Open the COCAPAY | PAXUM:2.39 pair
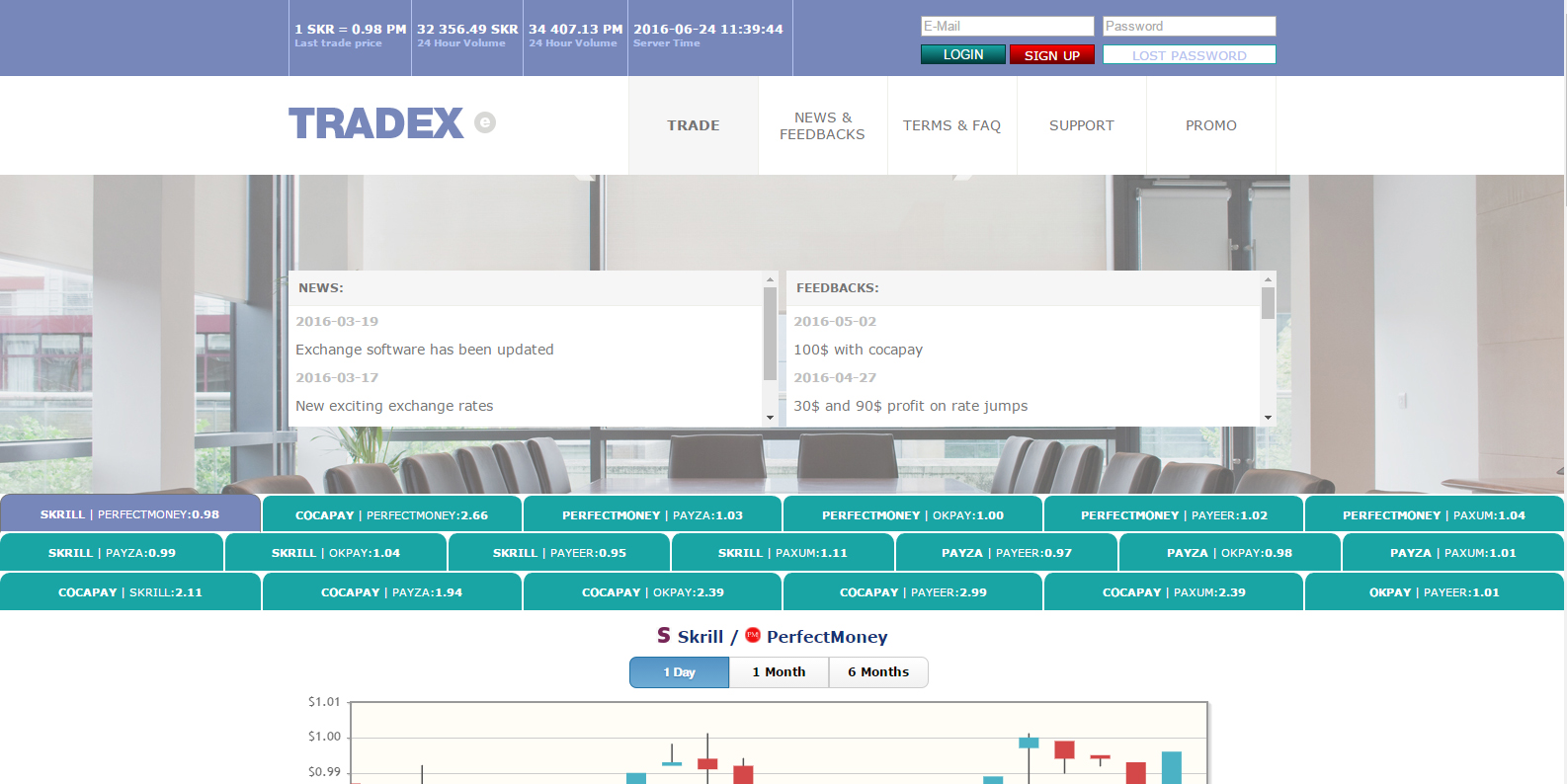Screen dimensions: 1567x784 (x=1174, y=592)
